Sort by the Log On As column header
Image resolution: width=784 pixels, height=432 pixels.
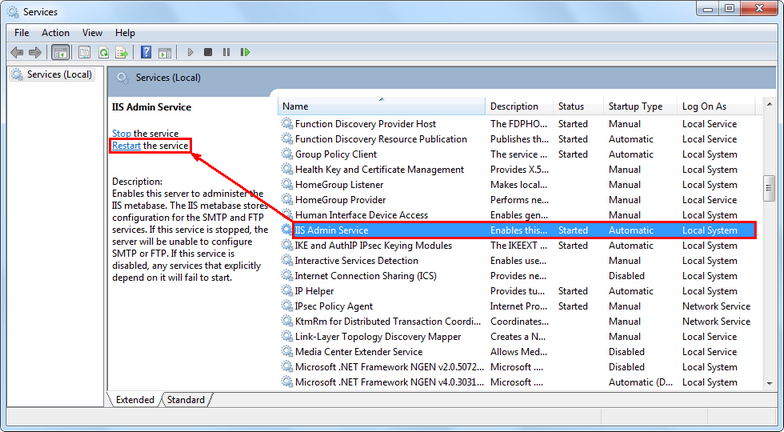pyautogui.click(x=716, y=106)
